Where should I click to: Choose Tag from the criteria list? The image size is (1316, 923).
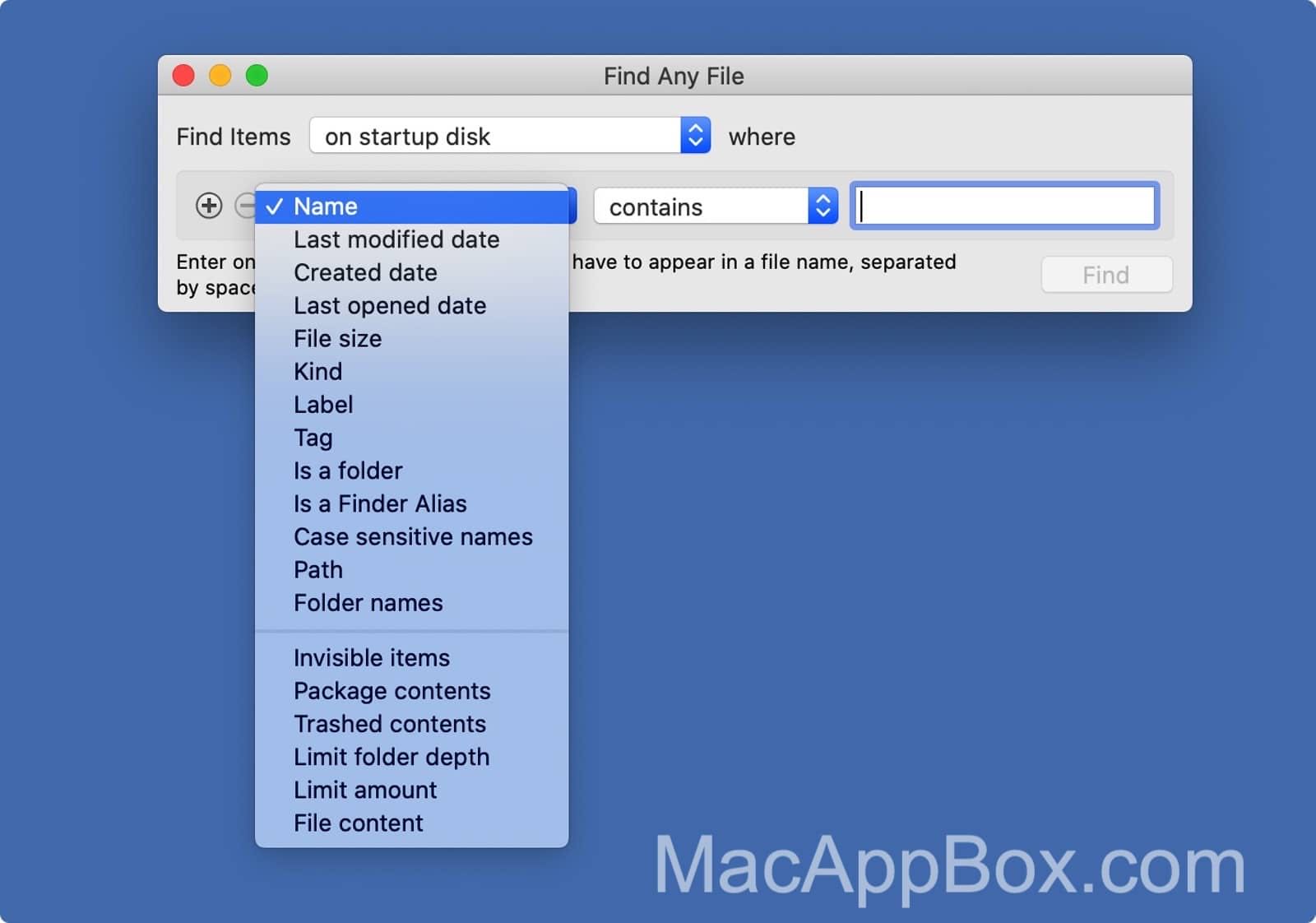pyautogui.click(x=411, y=438)
